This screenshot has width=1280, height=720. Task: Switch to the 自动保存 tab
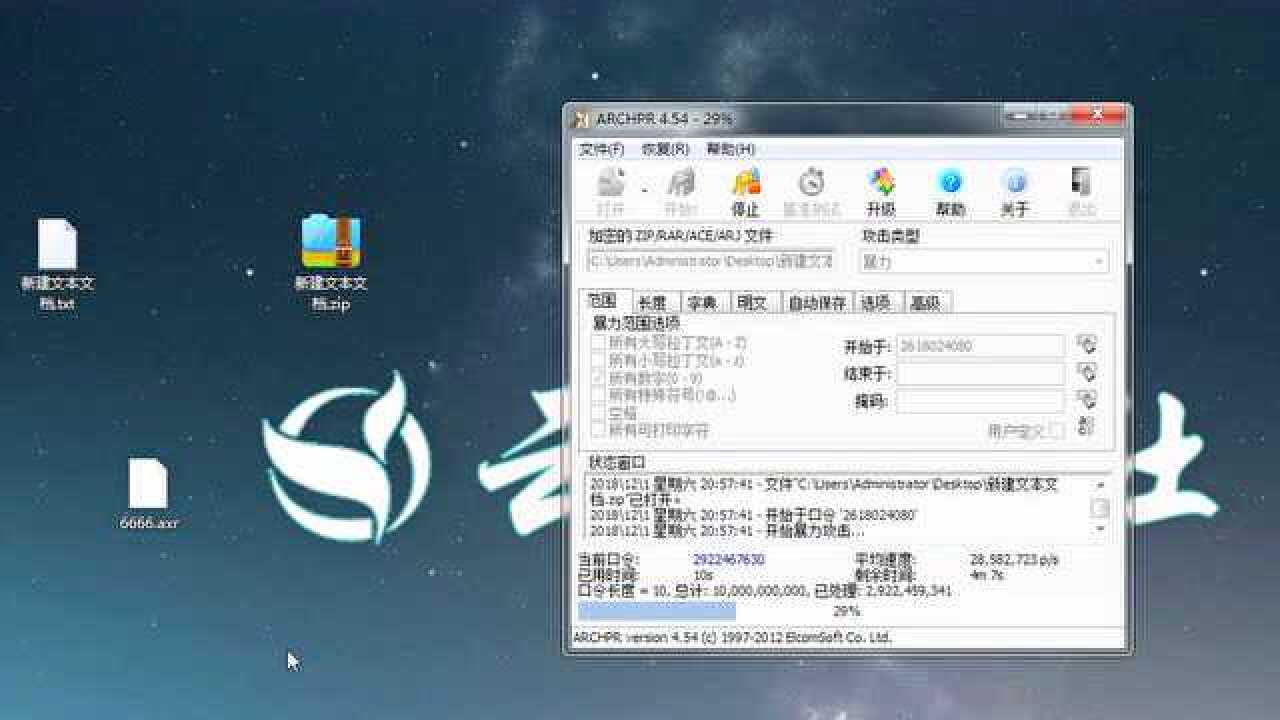pos(818,303)
